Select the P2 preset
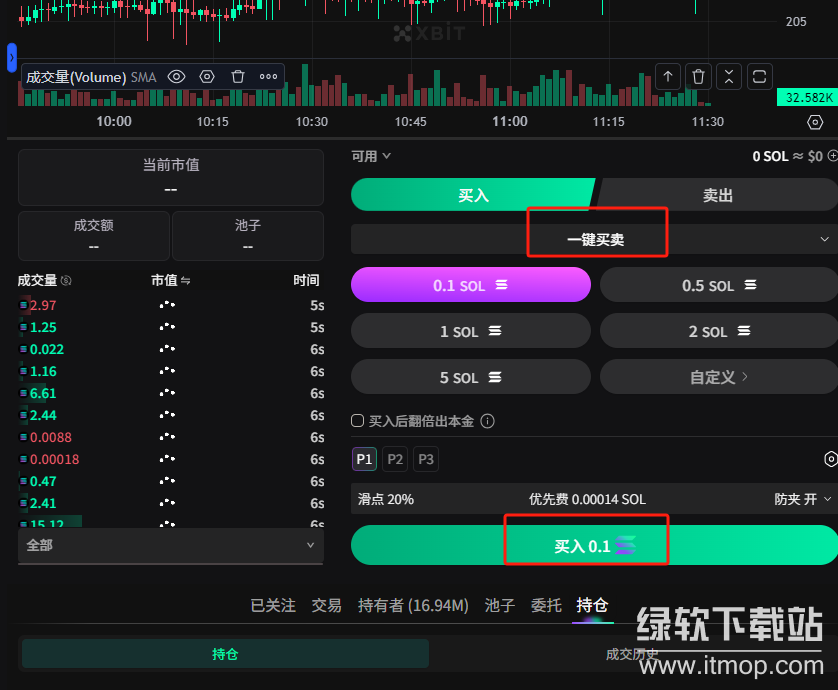The height and width of the screenshot is (690, 838). coord(395,459)
